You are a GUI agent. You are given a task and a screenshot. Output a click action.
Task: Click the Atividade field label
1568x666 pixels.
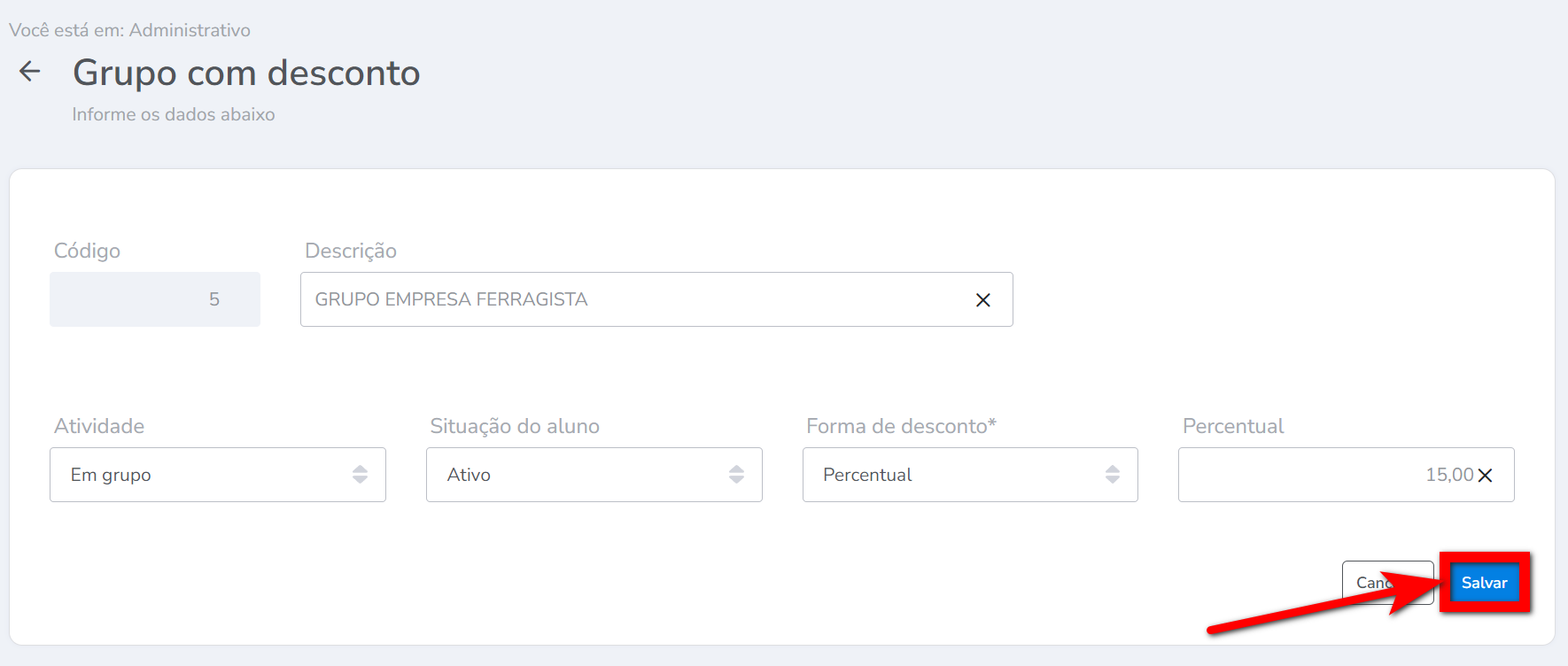(99, 426)
